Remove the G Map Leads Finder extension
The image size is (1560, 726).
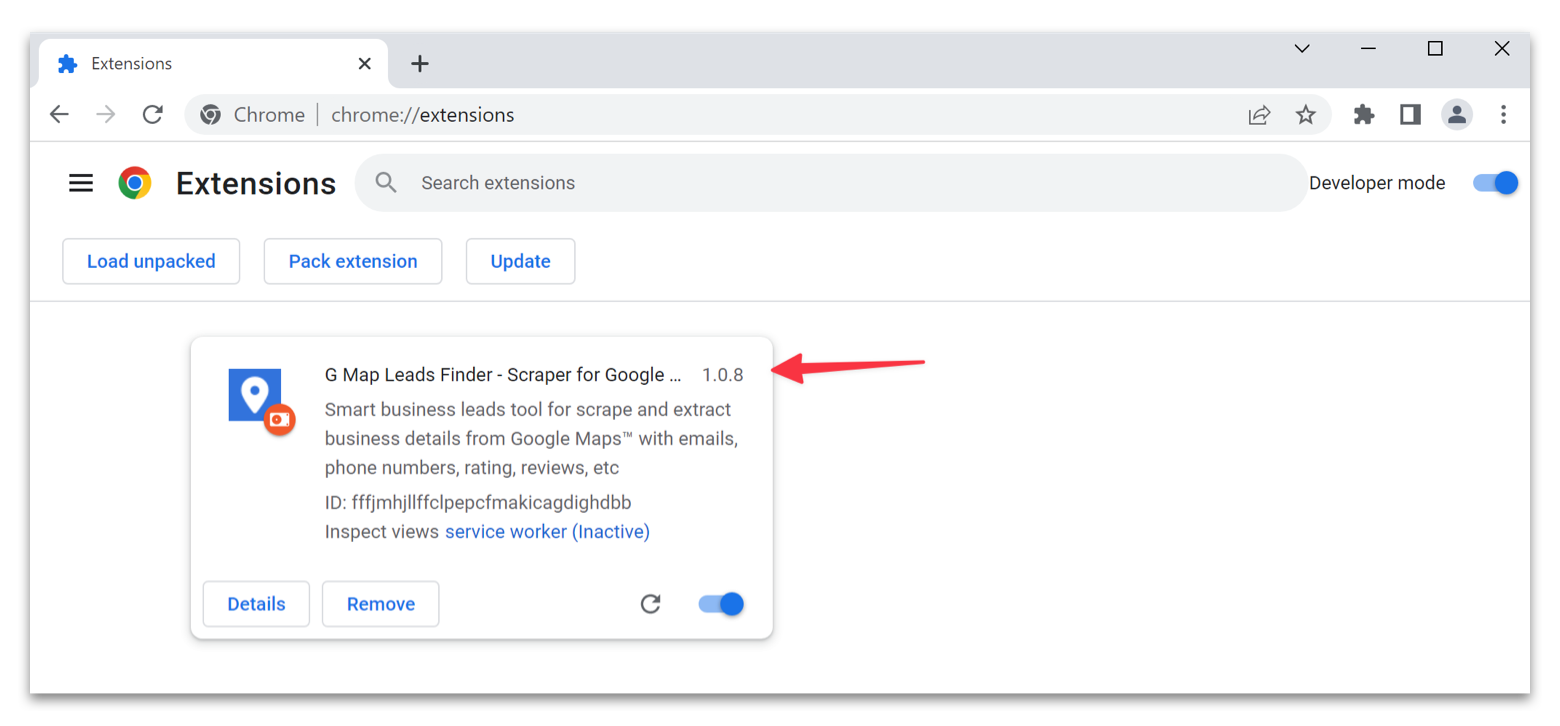tap(380, 603)
